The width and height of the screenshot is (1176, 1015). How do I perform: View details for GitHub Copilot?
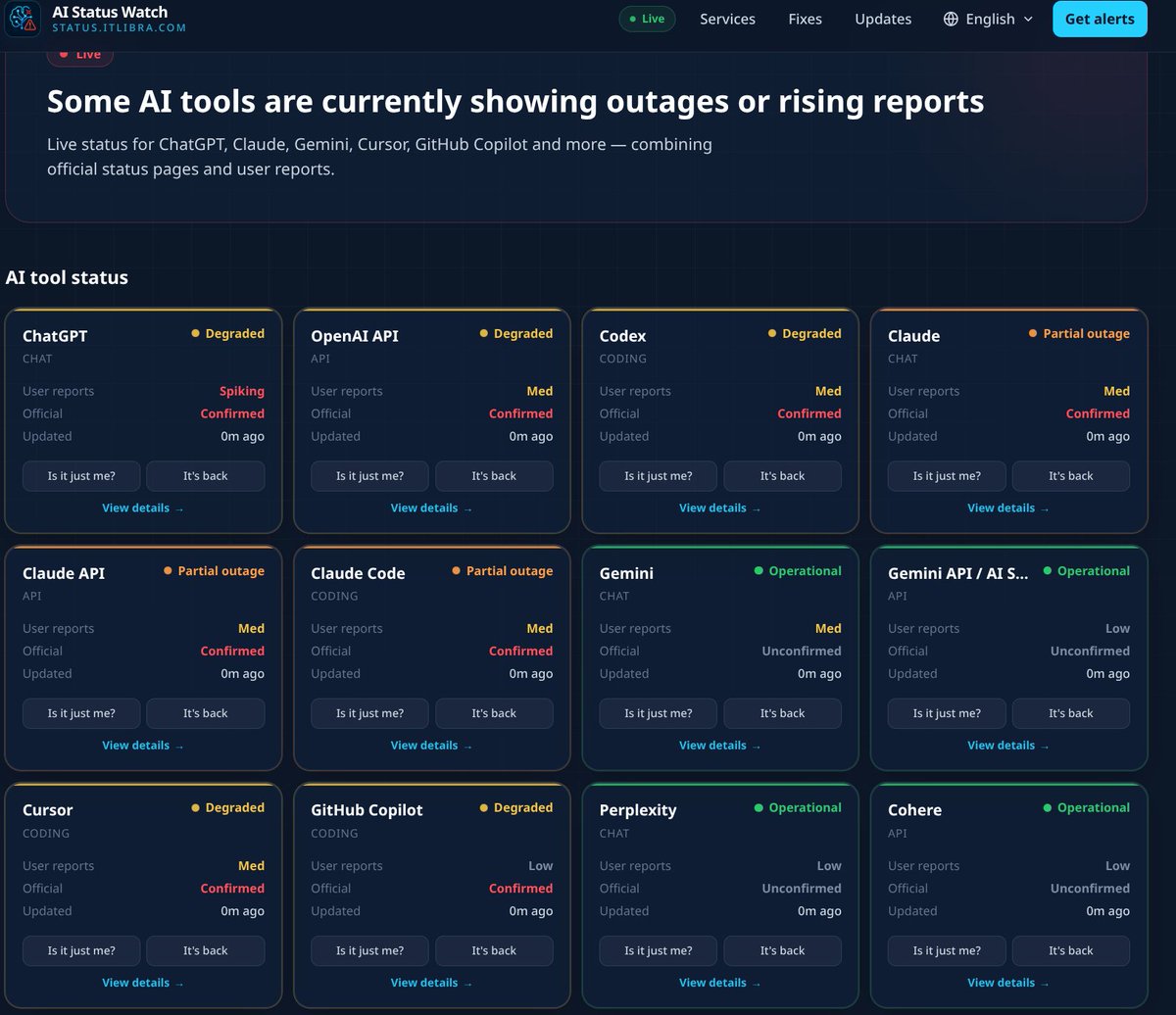click(431, 982)
